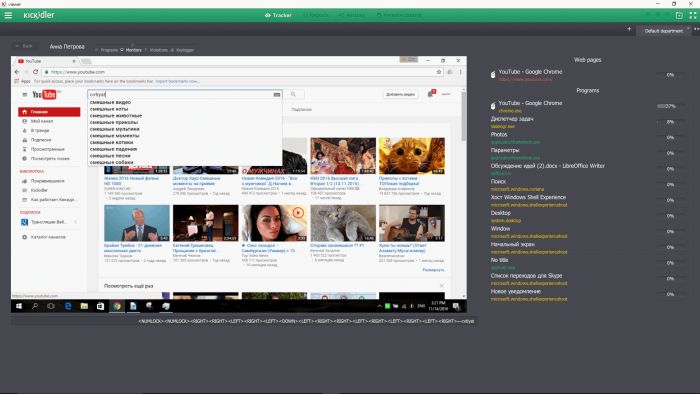Open the YouTube notifications bell

coord(431,94)
